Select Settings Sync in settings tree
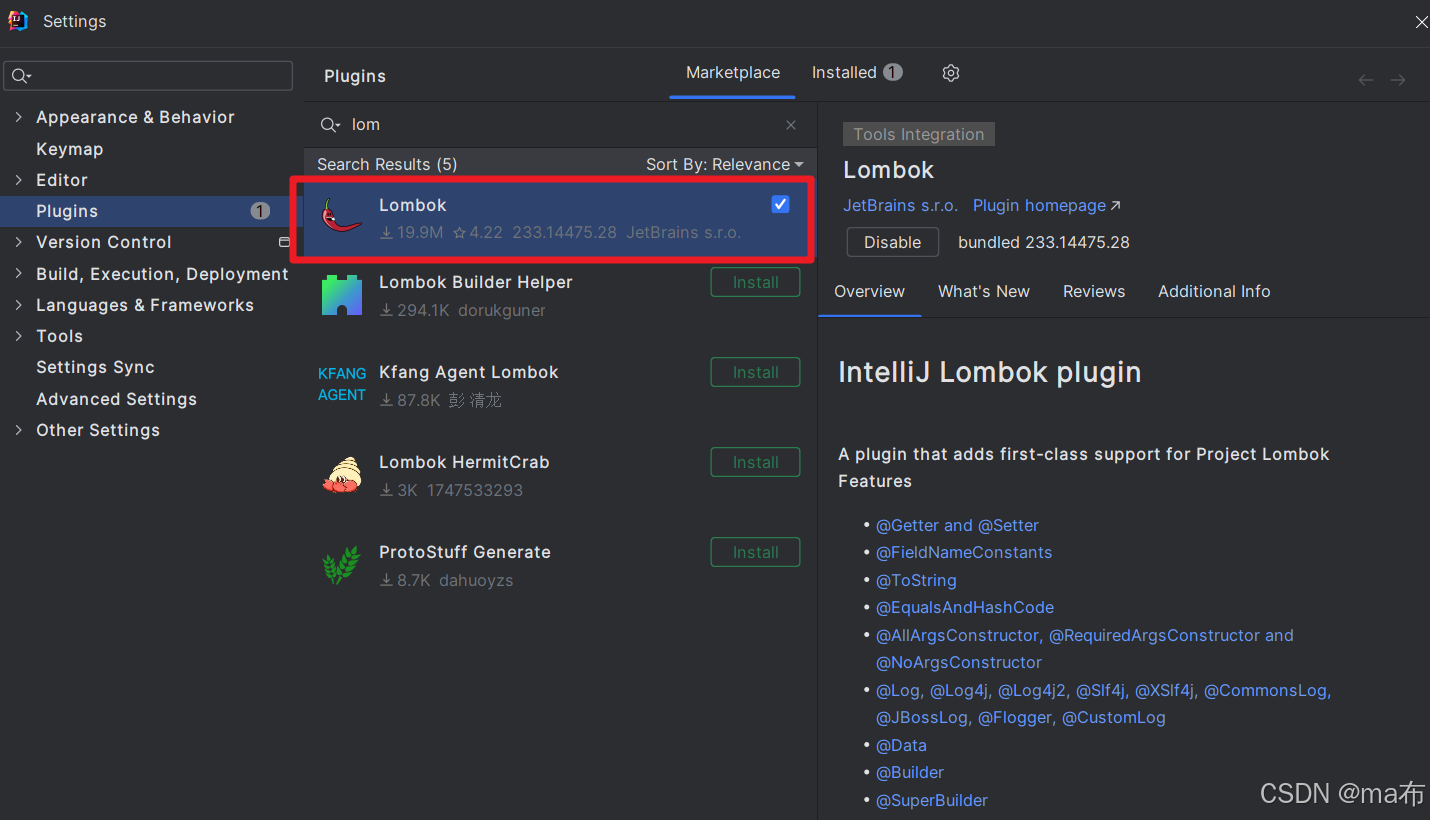Image resolution: width=1430 pixels, height=820 pixels. (x=95, y=367)
